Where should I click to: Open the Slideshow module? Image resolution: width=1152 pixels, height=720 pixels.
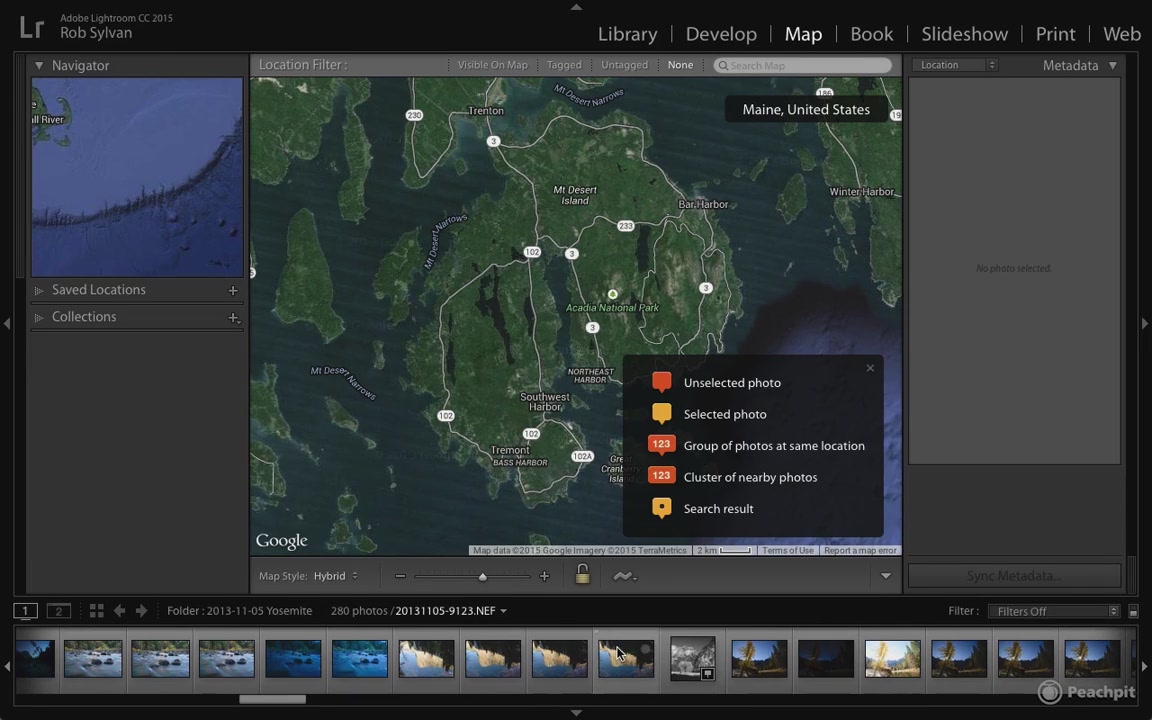point(964,34)
